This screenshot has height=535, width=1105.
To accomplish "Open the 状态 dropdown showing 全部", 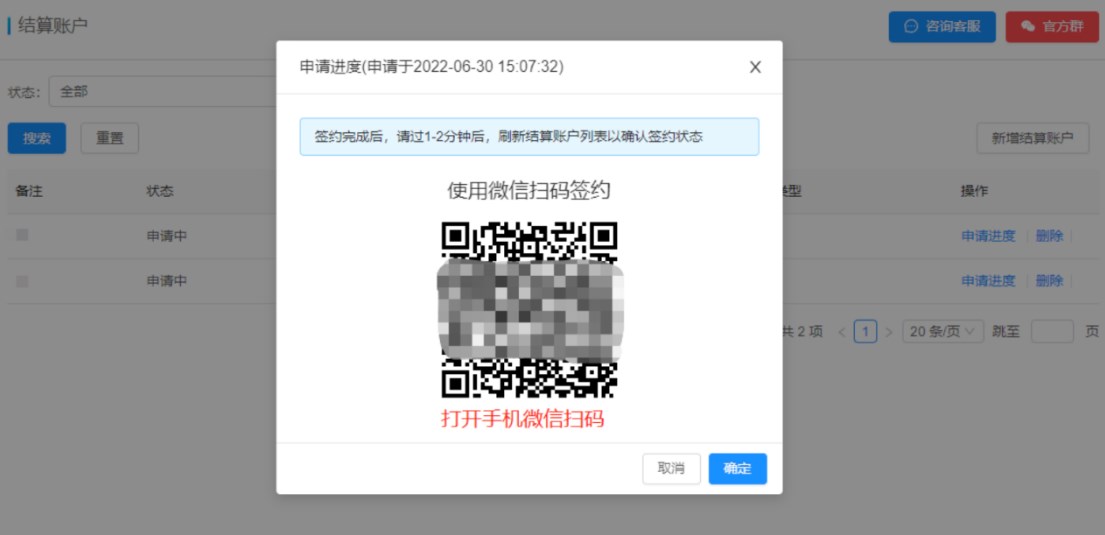I will (162, 92).
